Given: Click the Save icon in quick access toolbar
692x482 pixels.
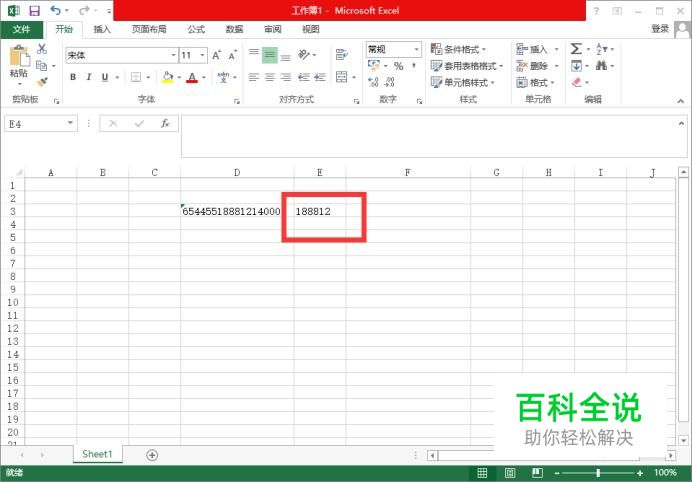Looking at the screenshot, I should pyautogui.click(x=34, y=11).
